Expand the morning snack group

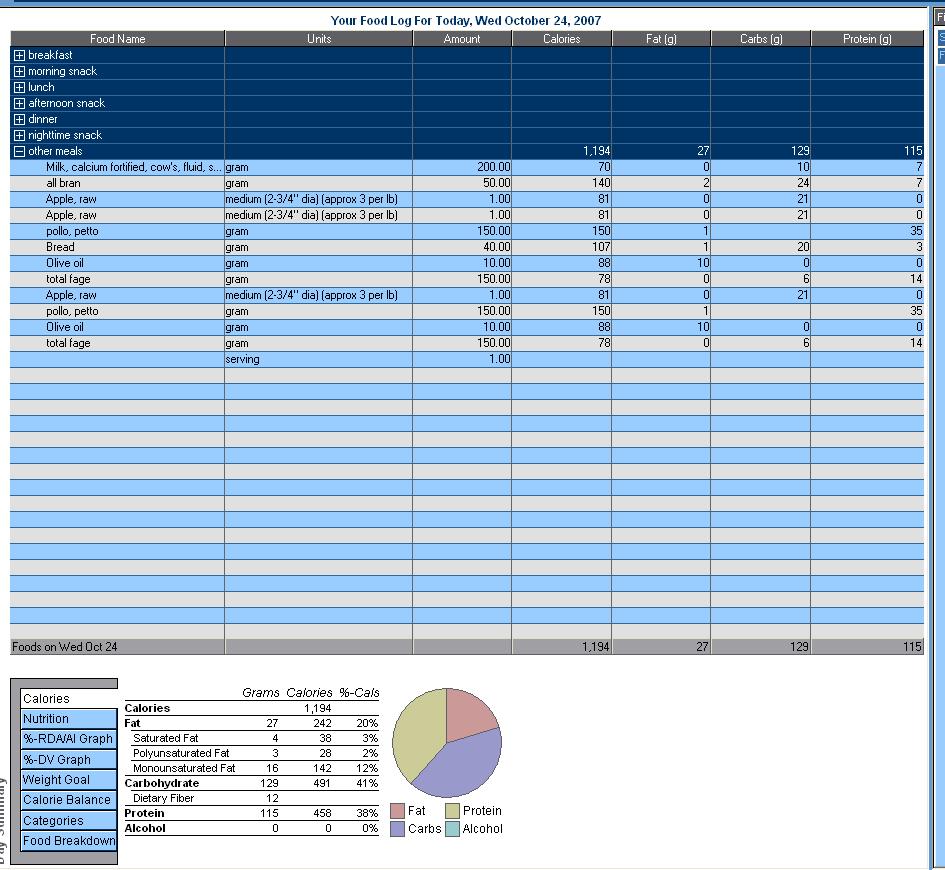point(19,72)
